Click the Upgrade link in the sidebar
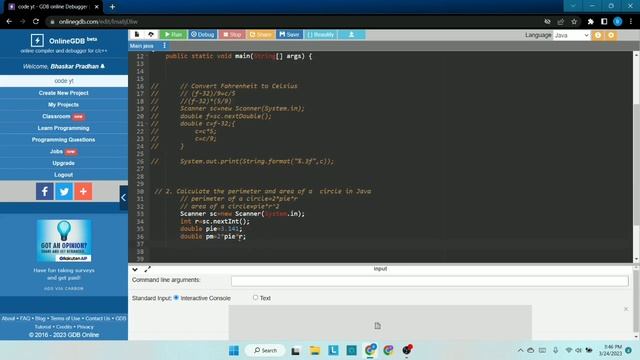640x360 pixels. (64, 163)
